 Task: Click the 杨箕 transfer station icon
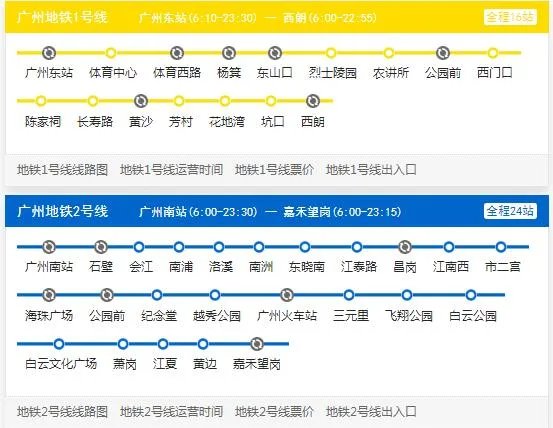tap(229, 53)
